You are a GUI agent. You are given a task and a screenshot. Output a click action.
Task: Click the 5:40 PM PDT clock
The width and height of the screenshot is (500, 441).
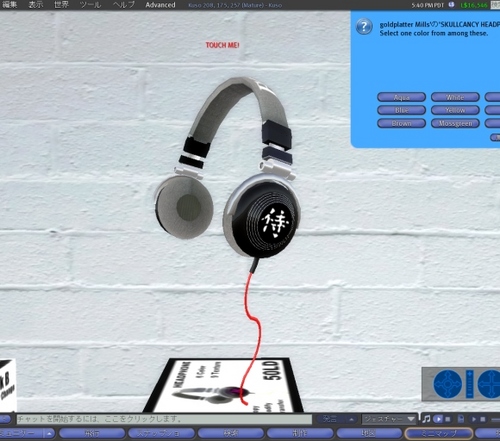coord(428,5)
